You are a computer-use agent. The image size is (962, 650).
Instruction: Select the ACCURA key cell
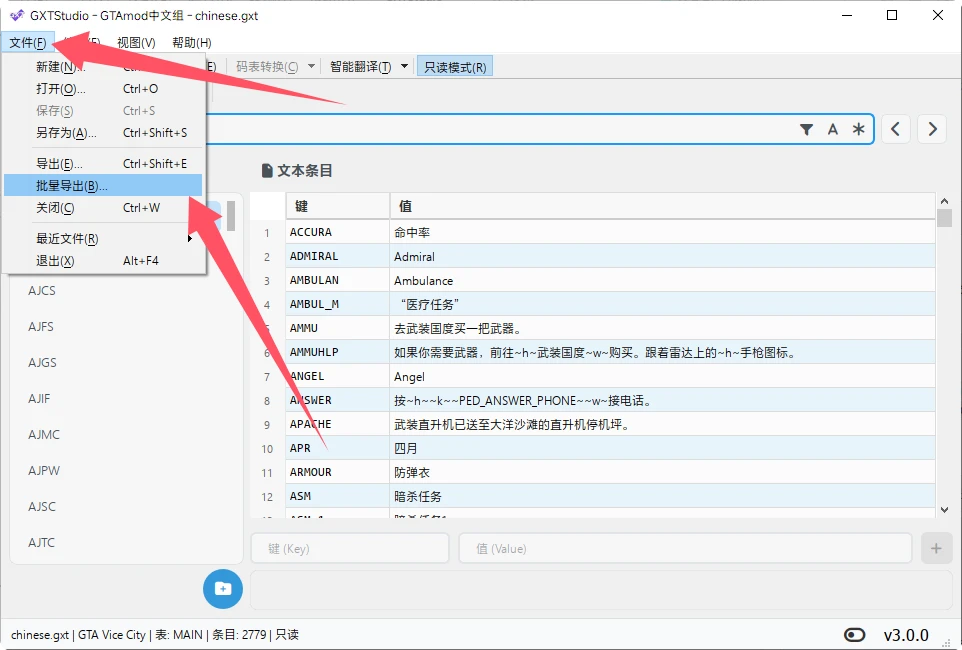(337, 232)
